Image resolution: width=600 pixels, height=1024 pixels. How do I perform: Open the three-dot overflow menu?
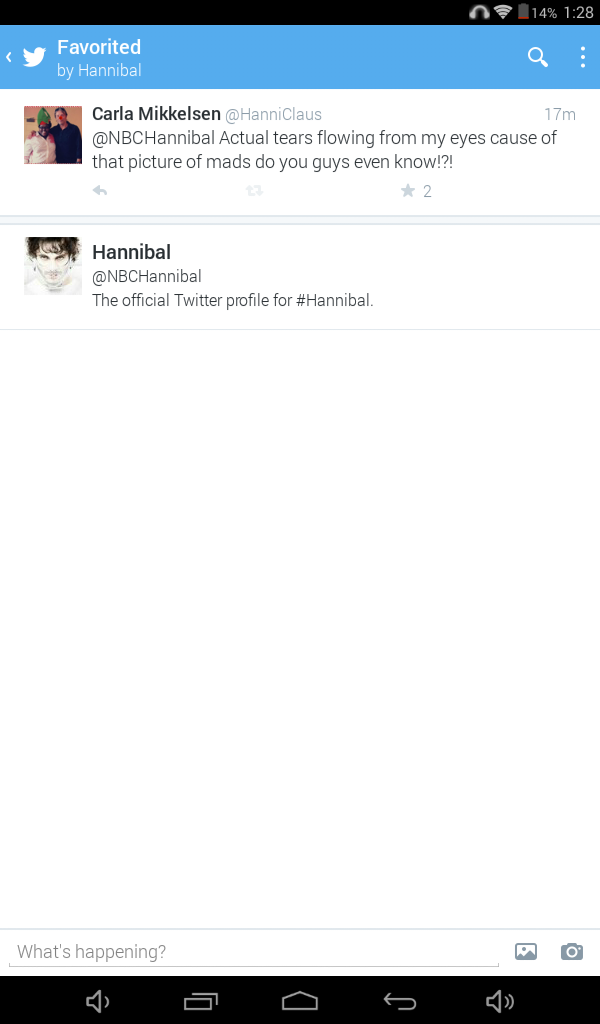[x=582, y=57]
